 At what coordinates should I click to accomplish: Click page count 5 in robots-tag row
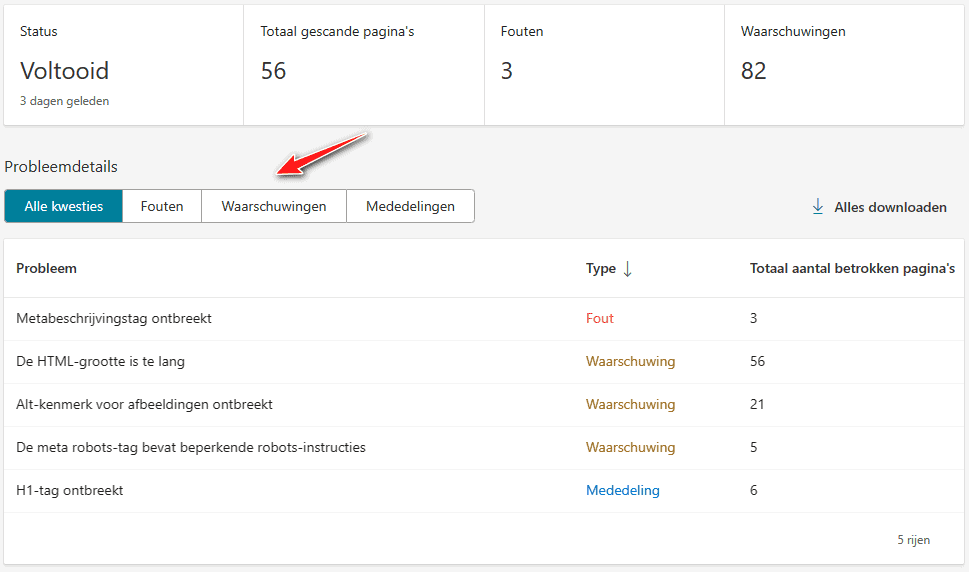tap(753, 447)
